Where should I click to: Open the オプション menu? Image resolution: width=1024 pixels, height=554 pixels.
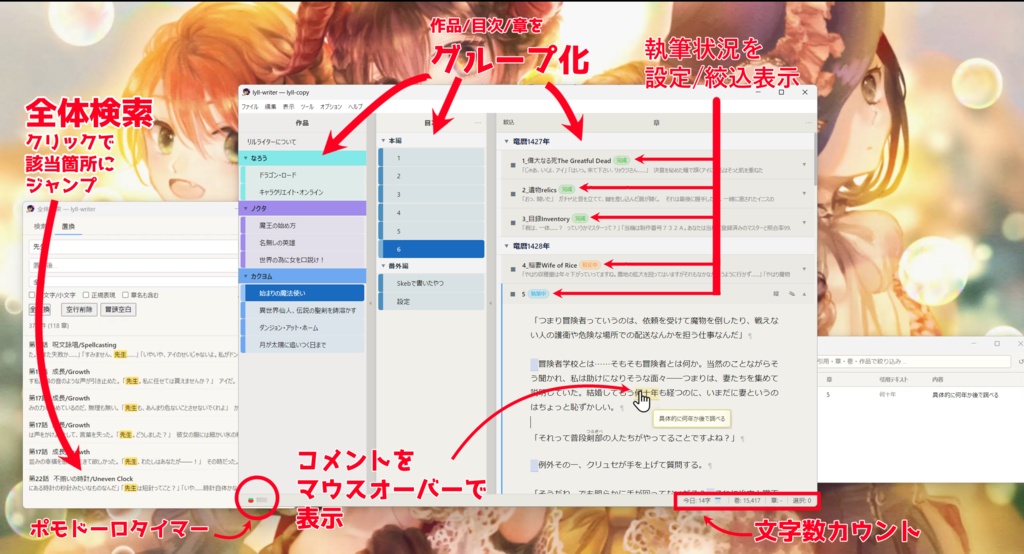pos(331,106)
